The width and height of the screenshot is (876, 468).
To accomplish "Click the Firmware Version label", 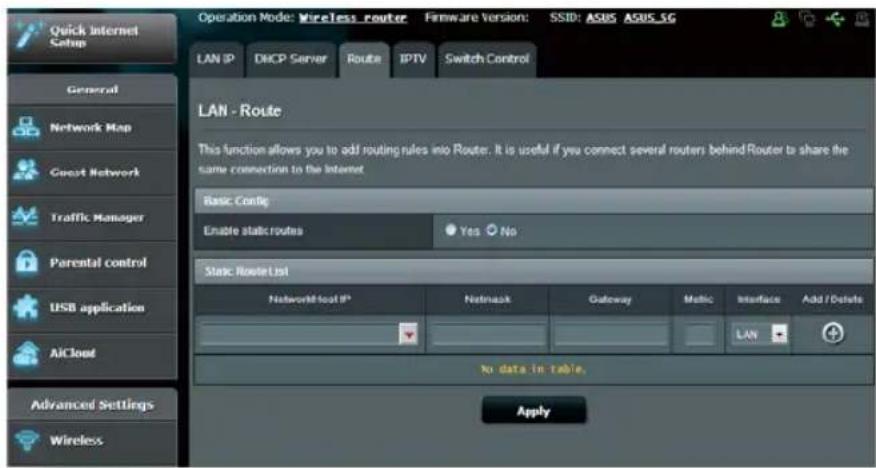I will (477, 17).
